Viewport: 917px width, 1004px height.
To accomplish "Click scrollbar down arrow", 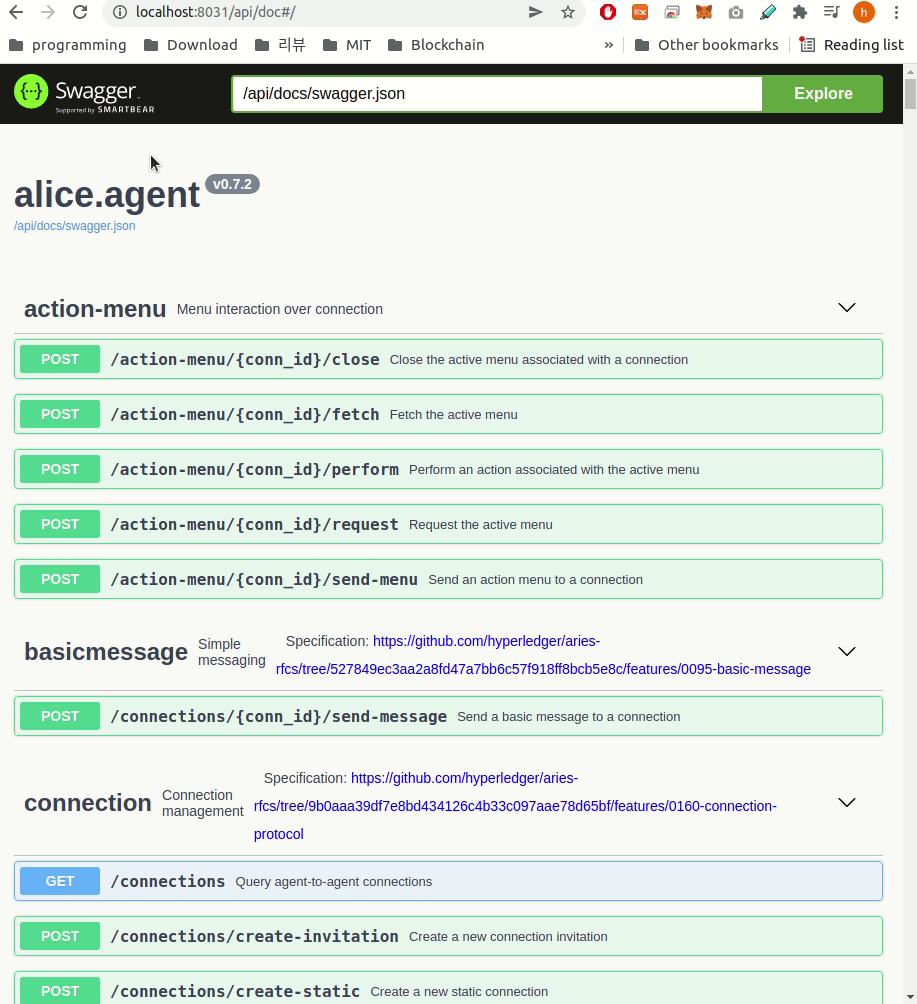I will pyautogui.click(x=910, y=998).
